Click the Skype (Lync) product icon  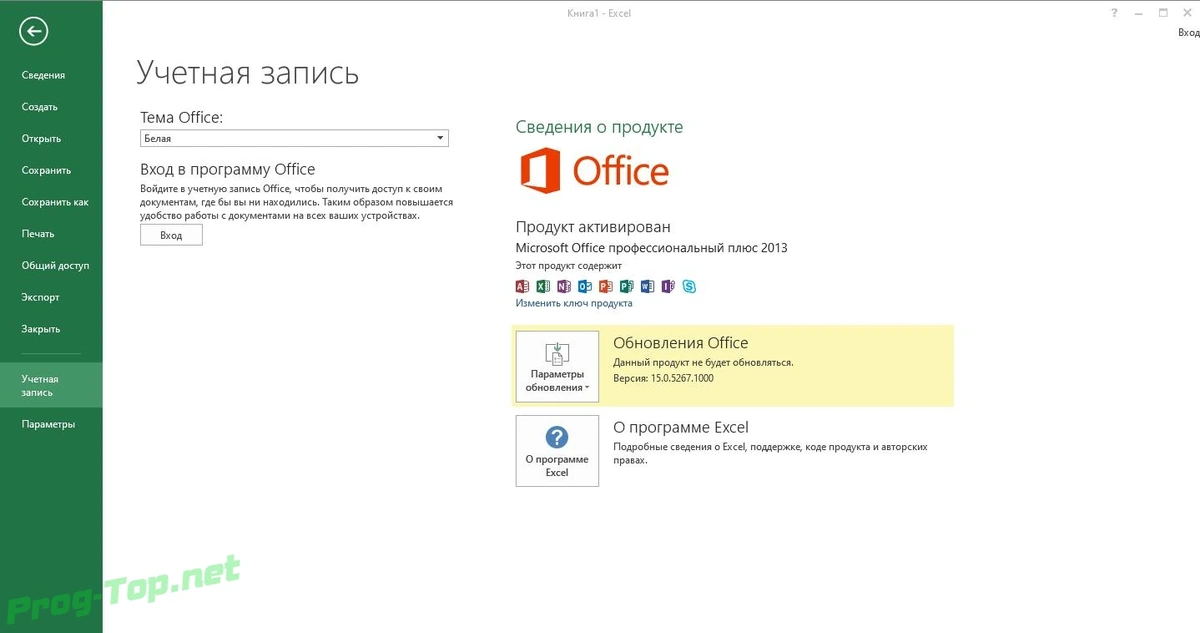click(x=689, y=286)
